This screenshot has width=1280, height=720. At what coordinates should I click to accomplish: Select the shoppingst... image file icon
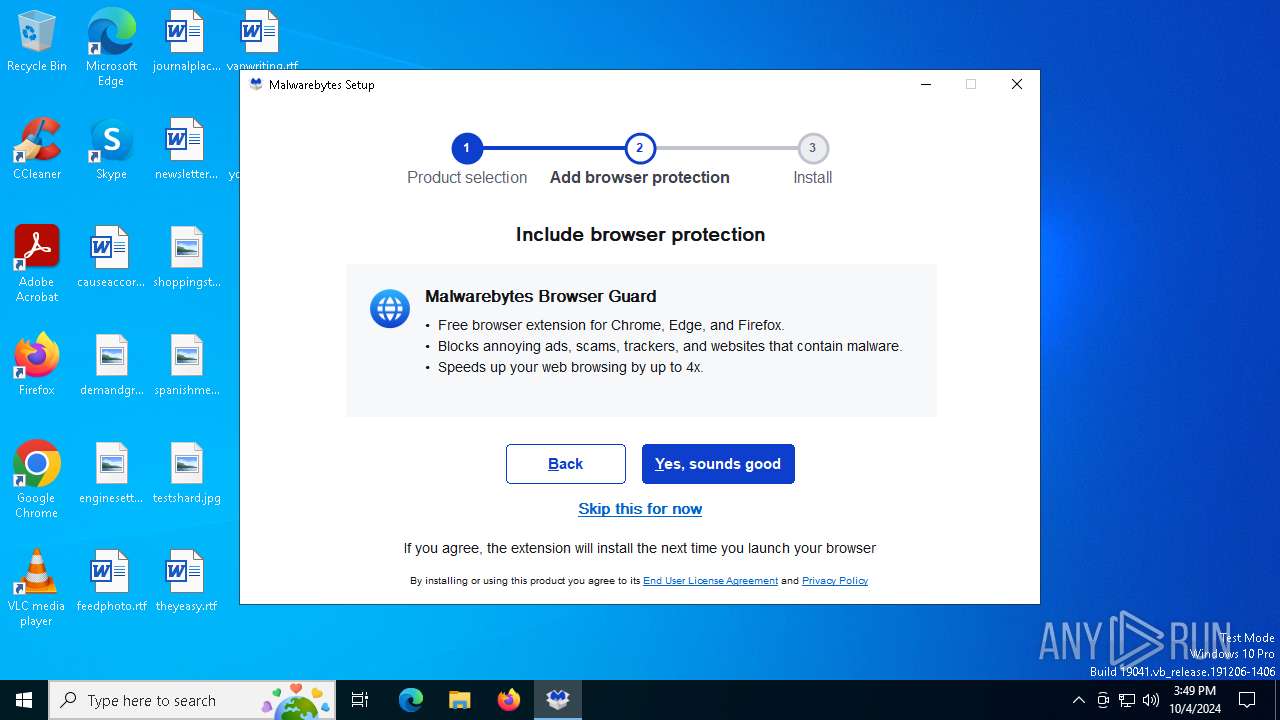186,257
